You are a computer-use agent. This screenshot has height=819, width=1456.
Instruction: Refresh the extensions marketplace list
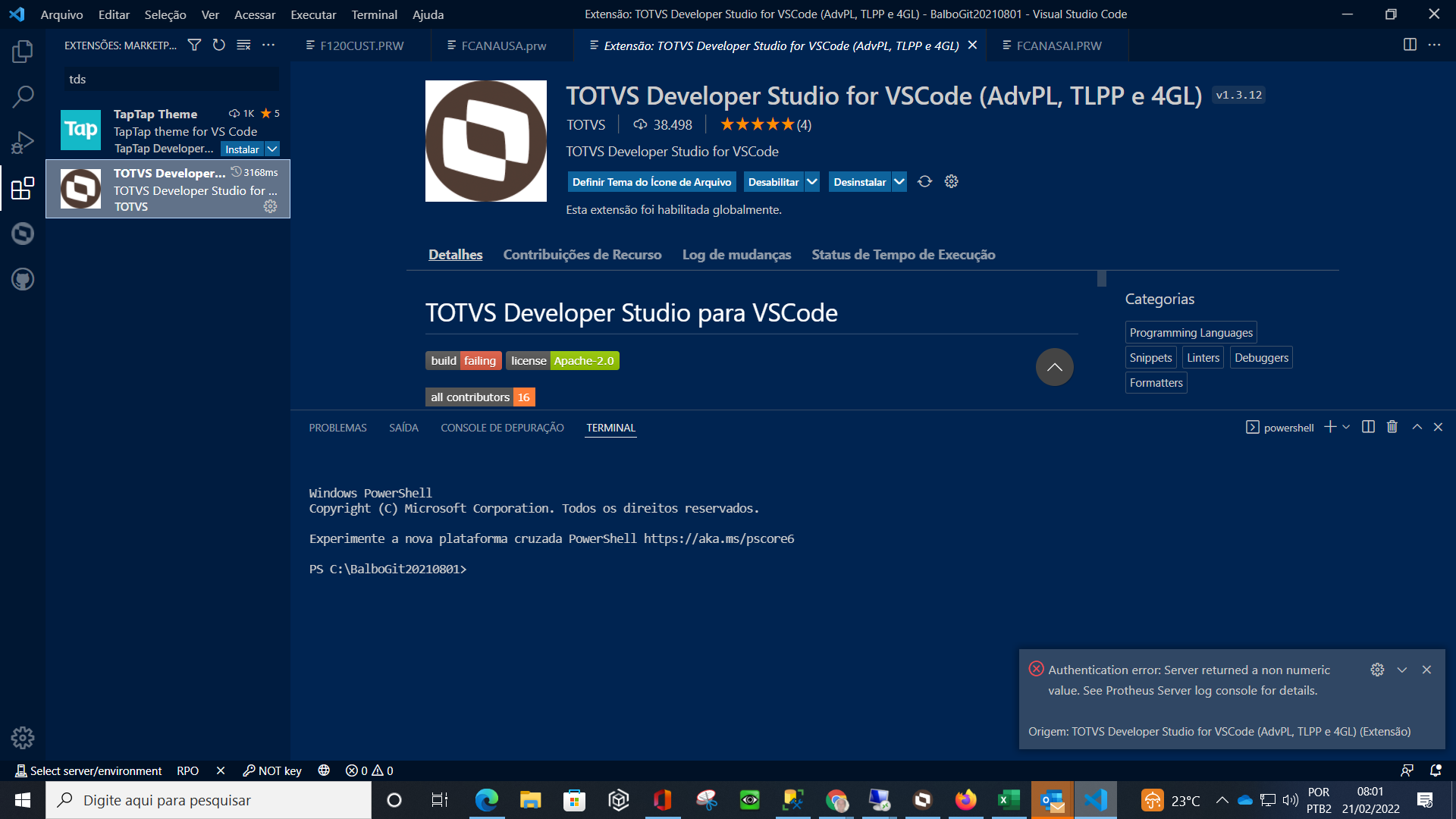coord(219,45)
